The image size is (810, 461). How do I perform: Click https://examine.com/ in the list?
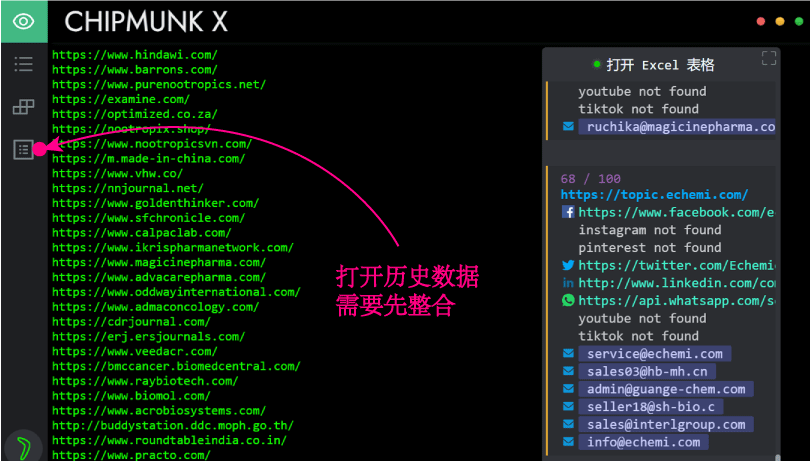tap(121, 99)
